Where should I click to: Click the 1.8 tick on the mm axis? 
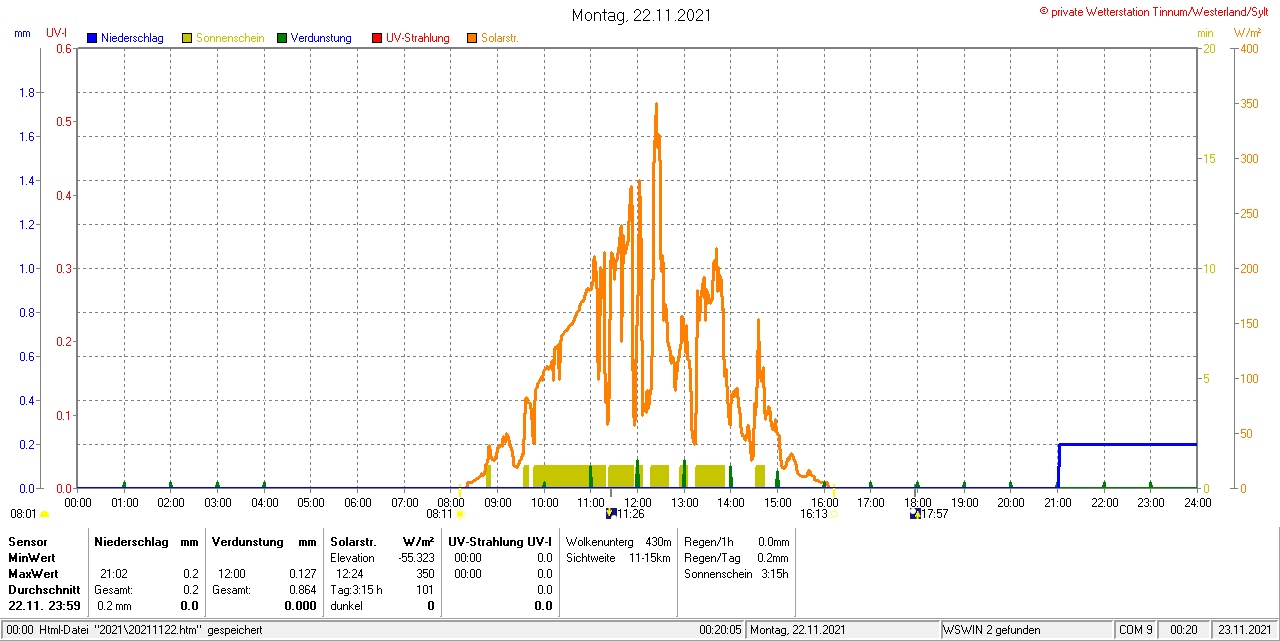(28, 93)
